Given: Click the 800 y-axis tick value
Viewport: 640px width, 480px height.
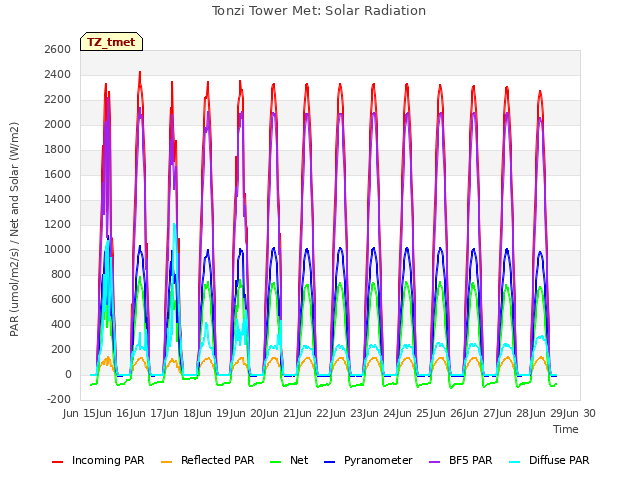Looking at the screenshot, I should [x=61, y=275].
